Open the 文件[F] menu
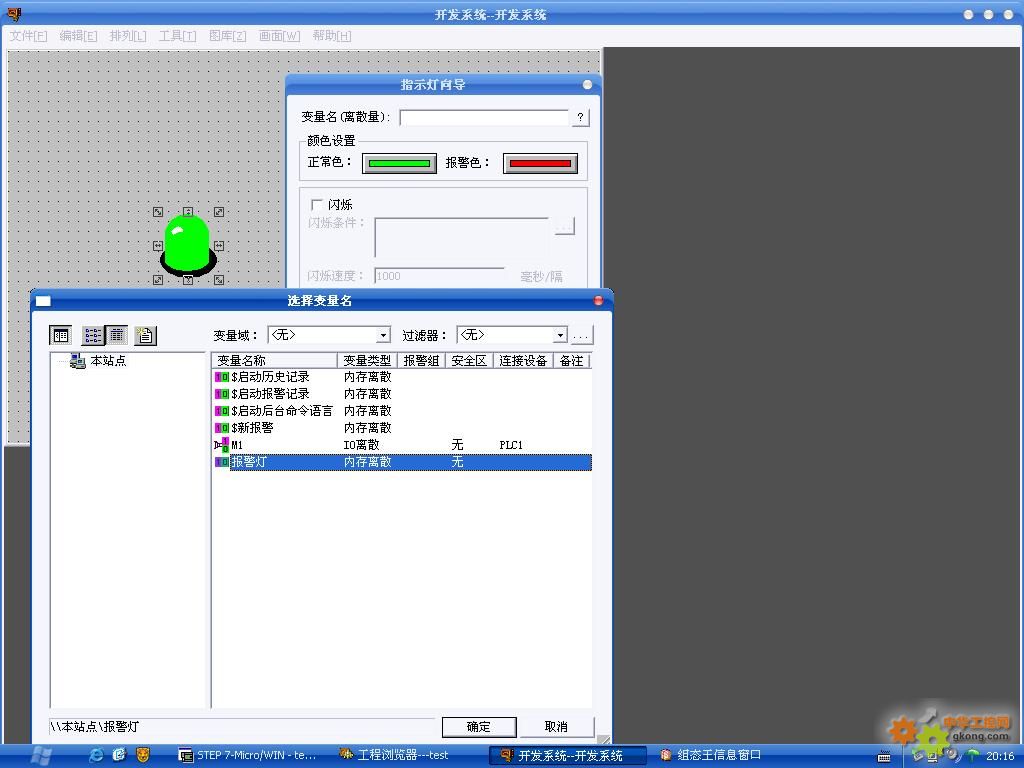1024x768 pixels. point(28,36)
